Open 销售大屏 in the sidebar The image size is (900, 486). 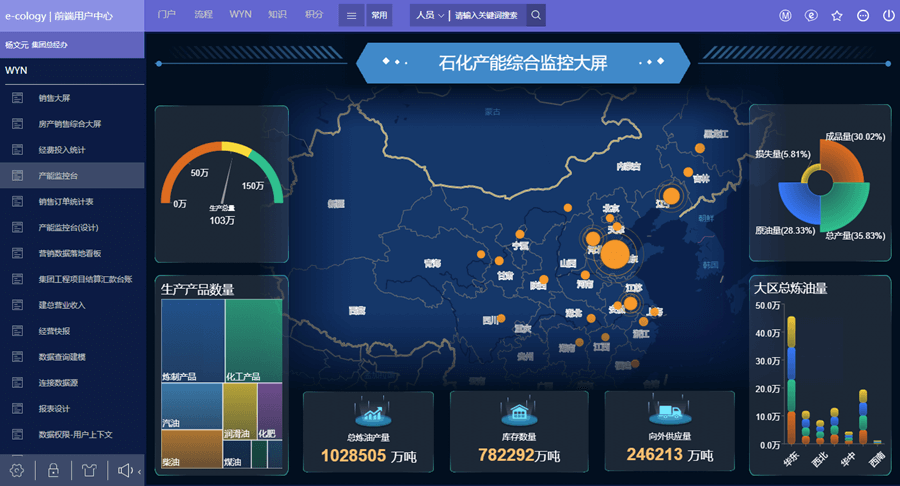[x=54, y=98]
